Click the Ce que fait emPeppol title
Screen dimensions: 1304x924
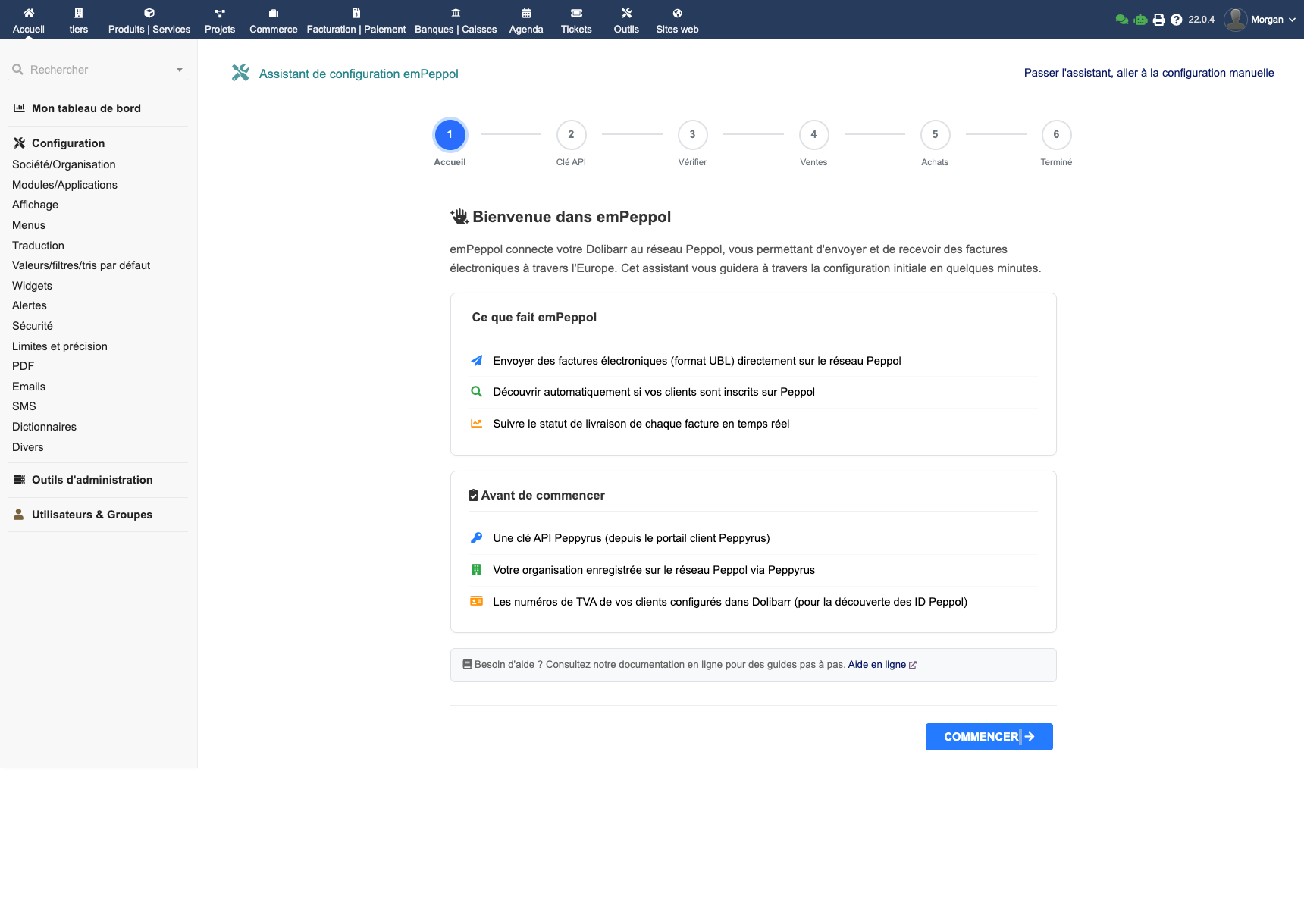534,318
